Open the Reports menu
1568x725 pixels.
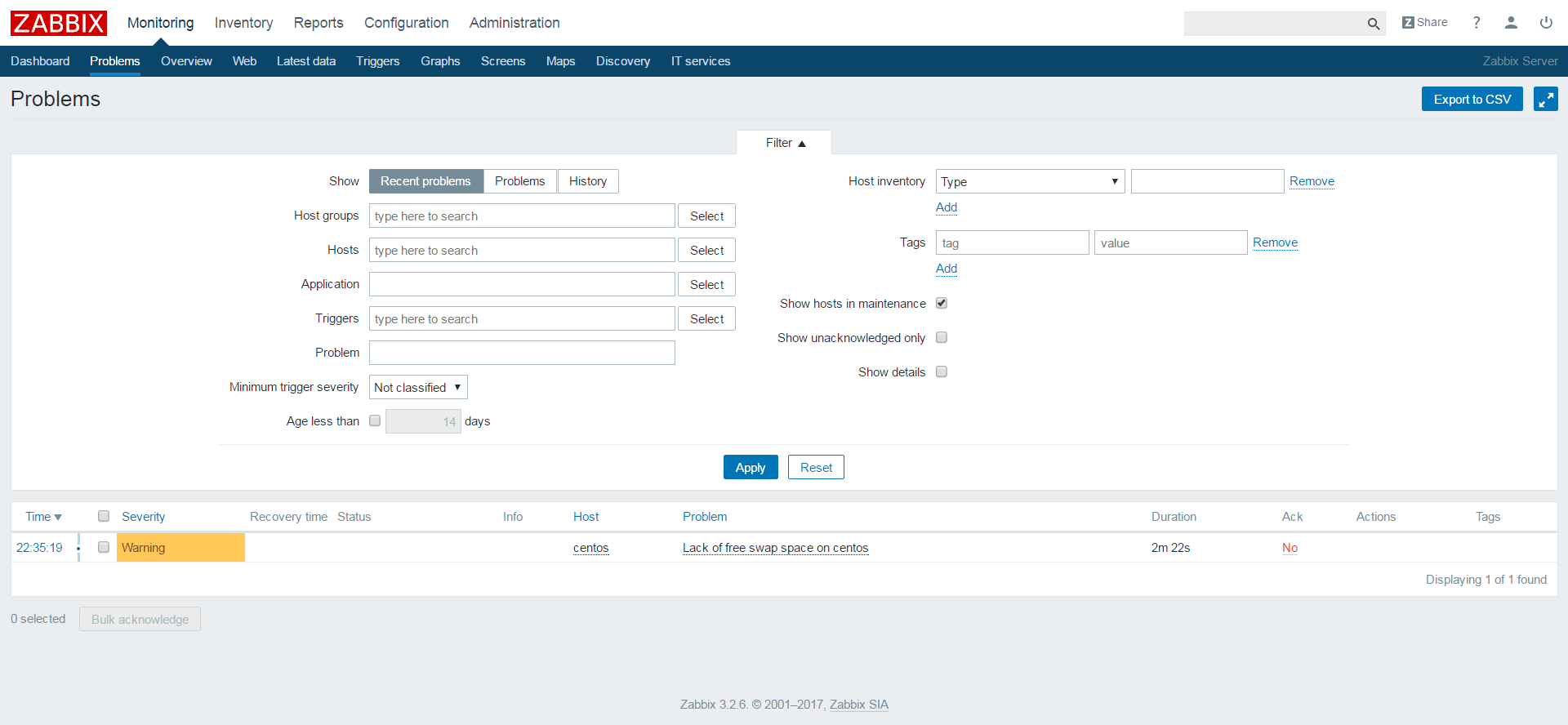click(x=318, y=23)
